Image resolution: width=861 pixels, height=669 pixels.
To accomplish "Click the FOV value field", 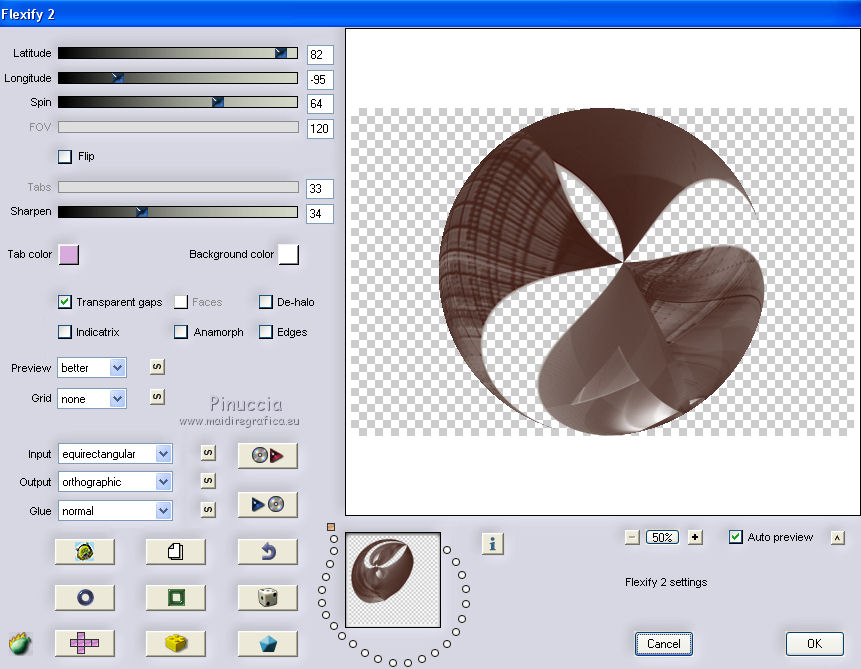I will pyautogui.click(x=320, y=129).
